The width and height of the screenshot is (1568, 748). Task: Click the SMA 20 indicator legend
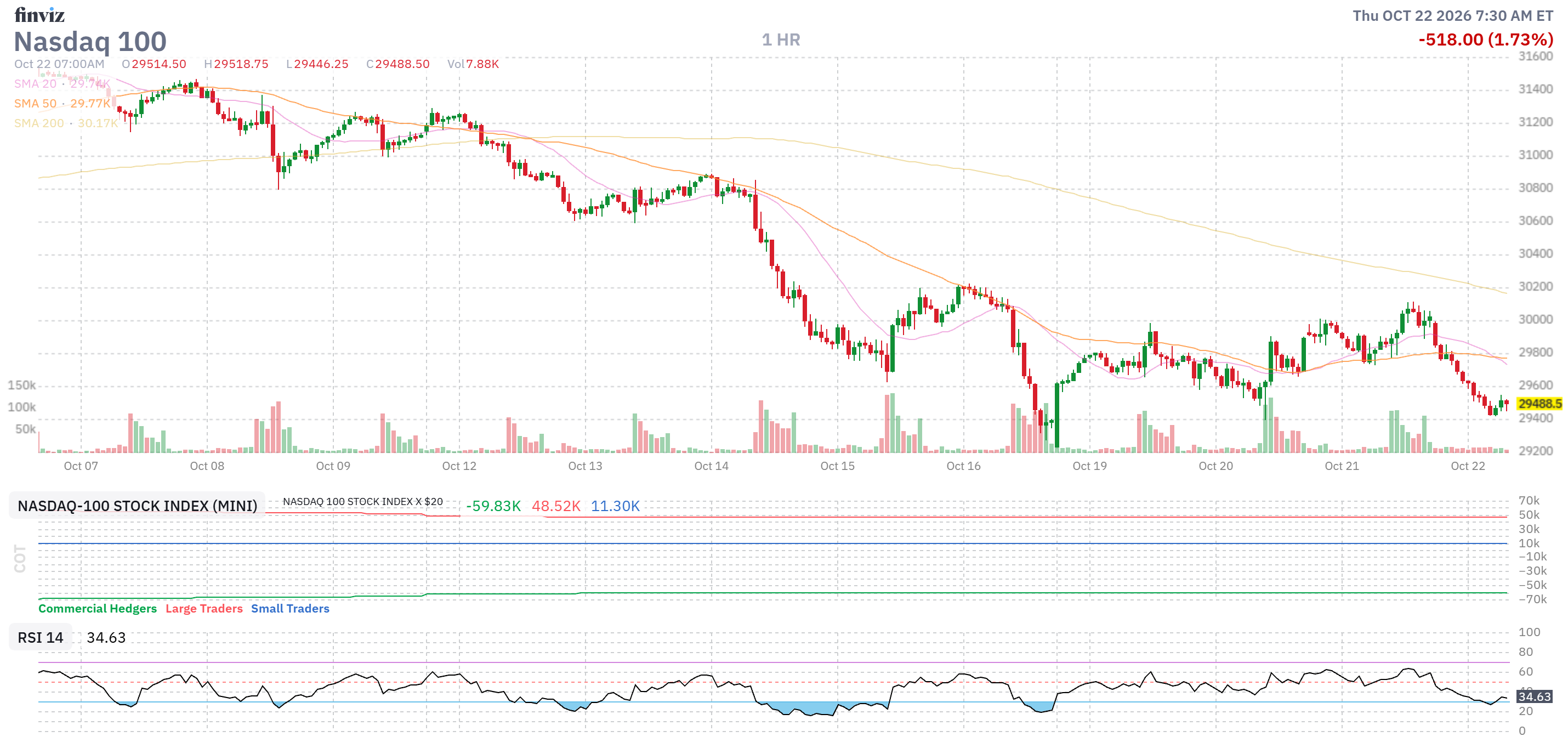point(62,83)
